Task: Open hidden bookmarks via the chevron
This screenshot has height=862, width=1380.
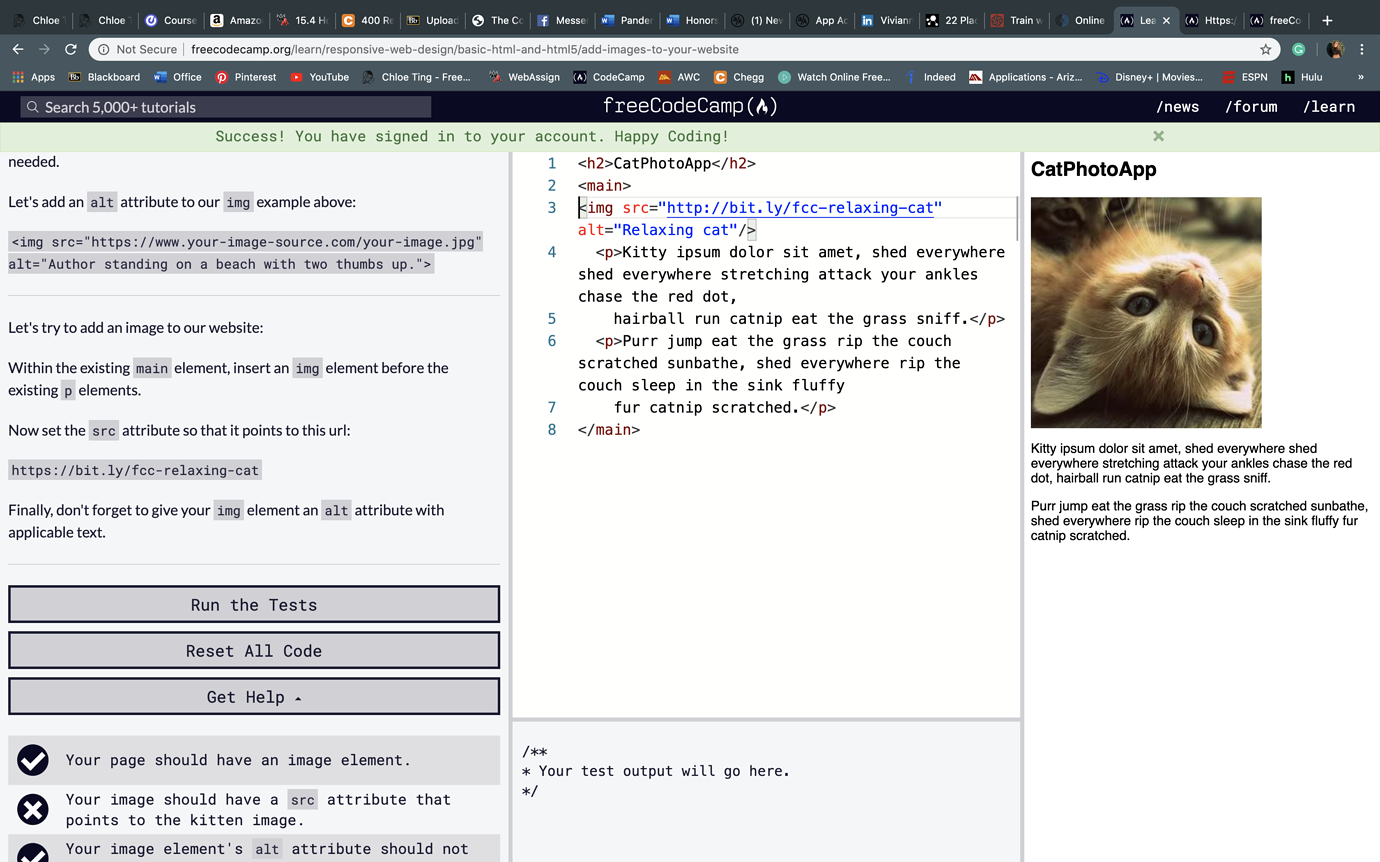Action: click(x=1359, y=76)
